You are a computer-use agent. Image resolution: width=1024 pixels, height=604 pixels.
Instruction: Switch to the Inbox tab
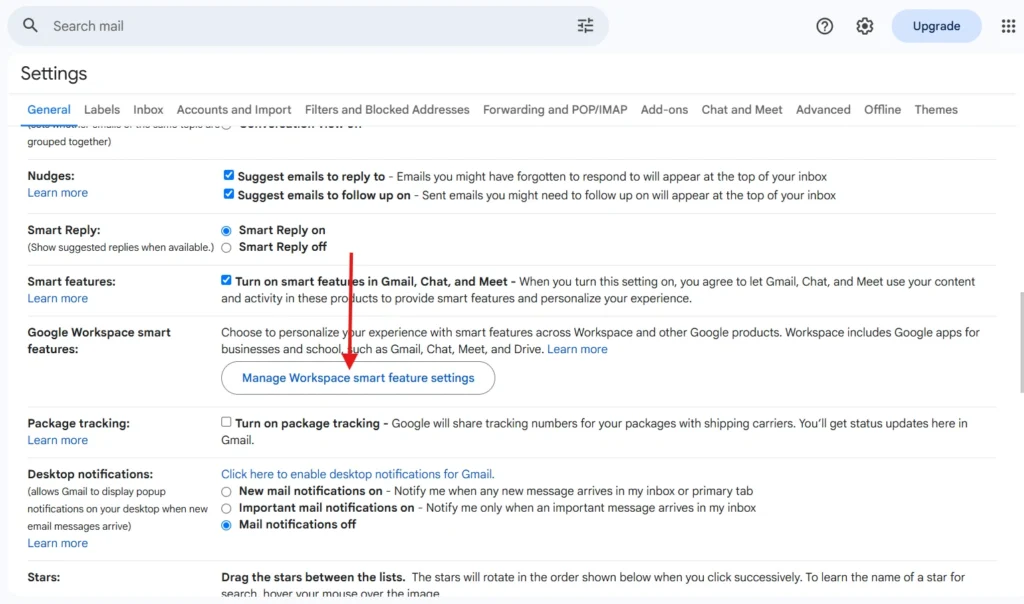coord(148,110)
